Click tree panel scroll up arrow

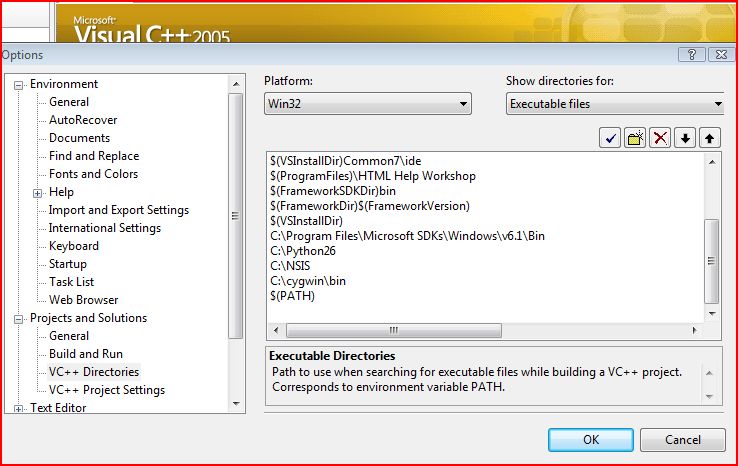236,84
